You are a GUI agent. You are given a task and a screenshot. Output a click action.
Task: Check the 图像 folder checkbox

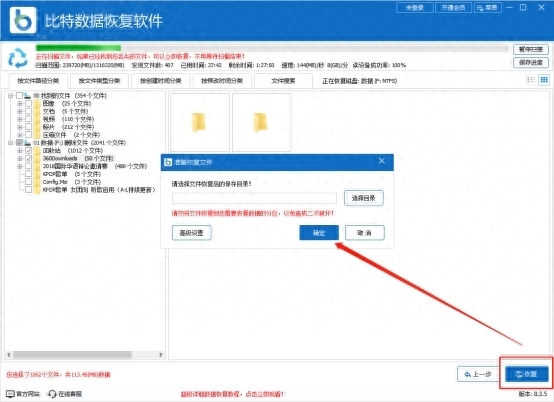tap(28, 104)
